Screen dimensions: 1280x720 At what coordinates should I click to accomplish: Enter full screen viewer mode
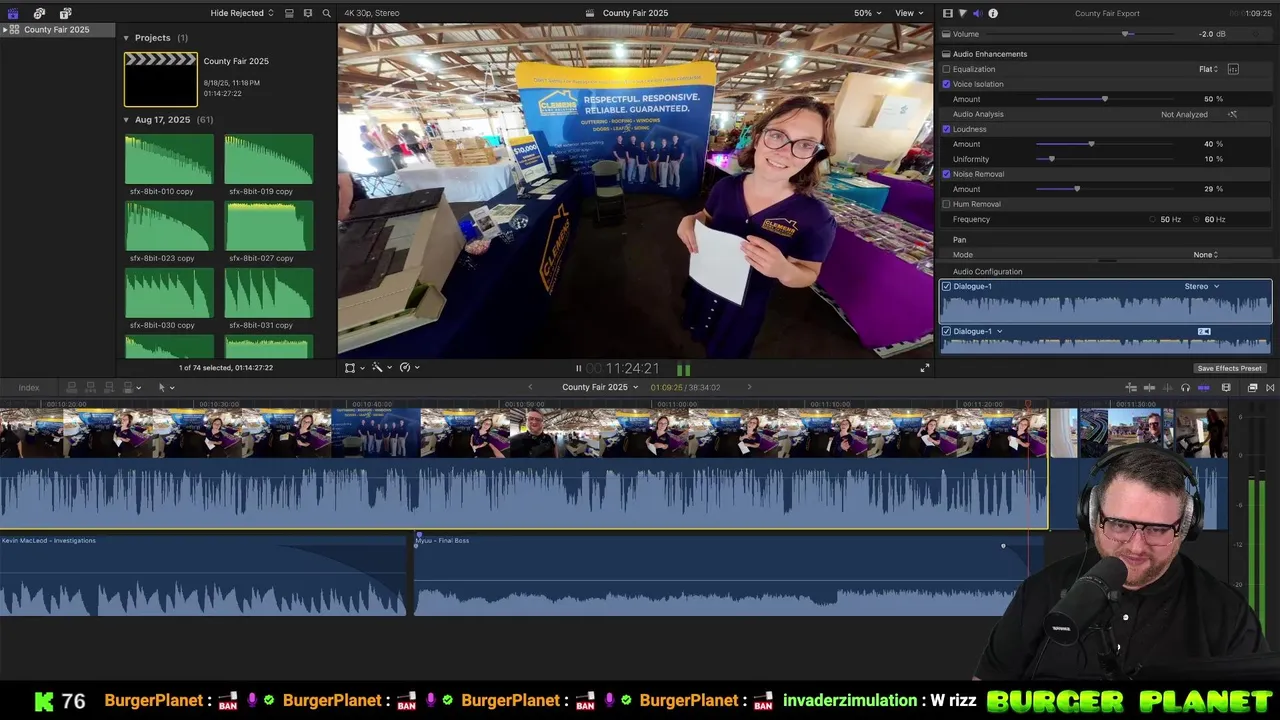[x=925, y=368]
